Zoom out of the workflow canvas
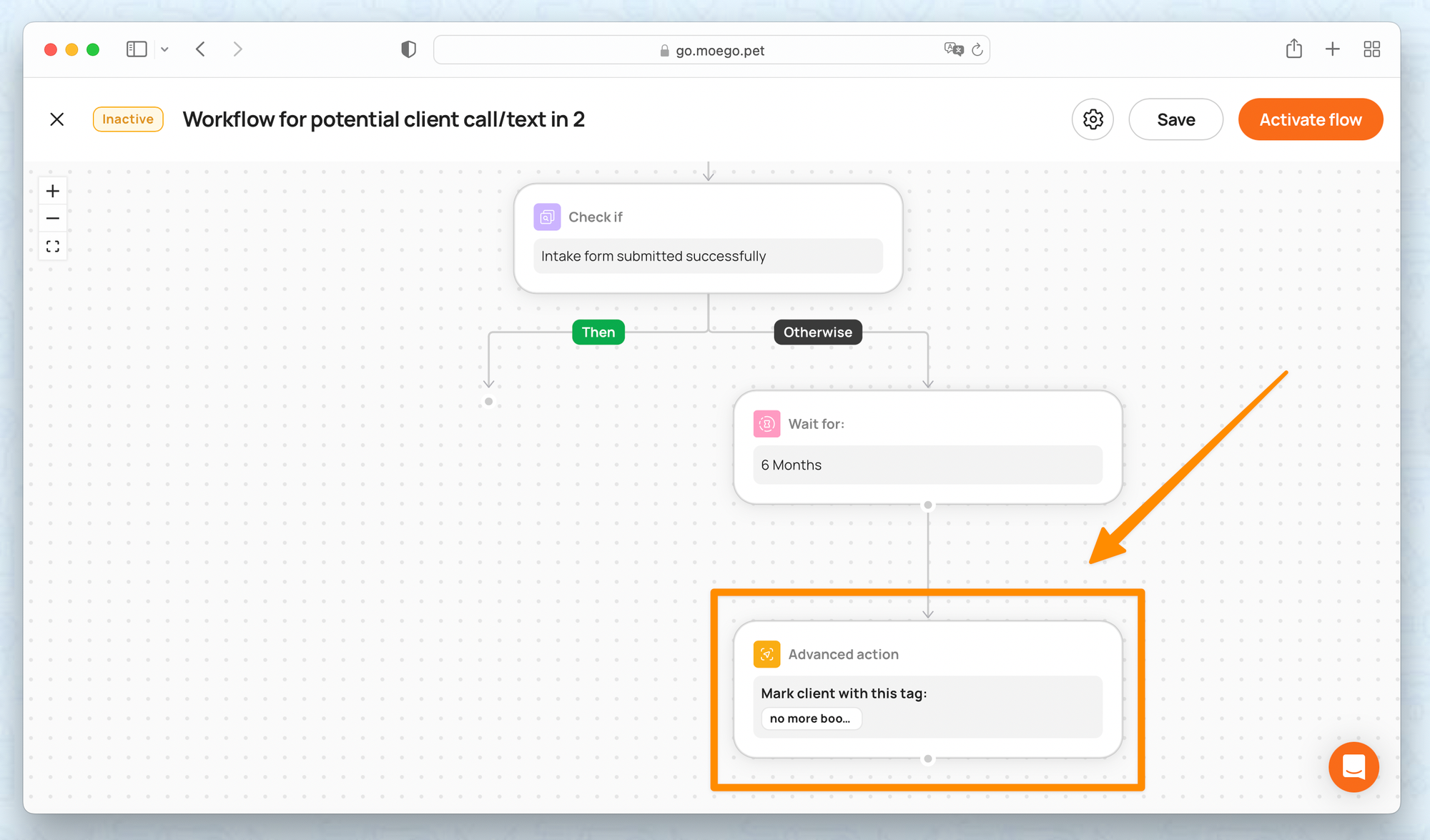 [x=53, y=219]
